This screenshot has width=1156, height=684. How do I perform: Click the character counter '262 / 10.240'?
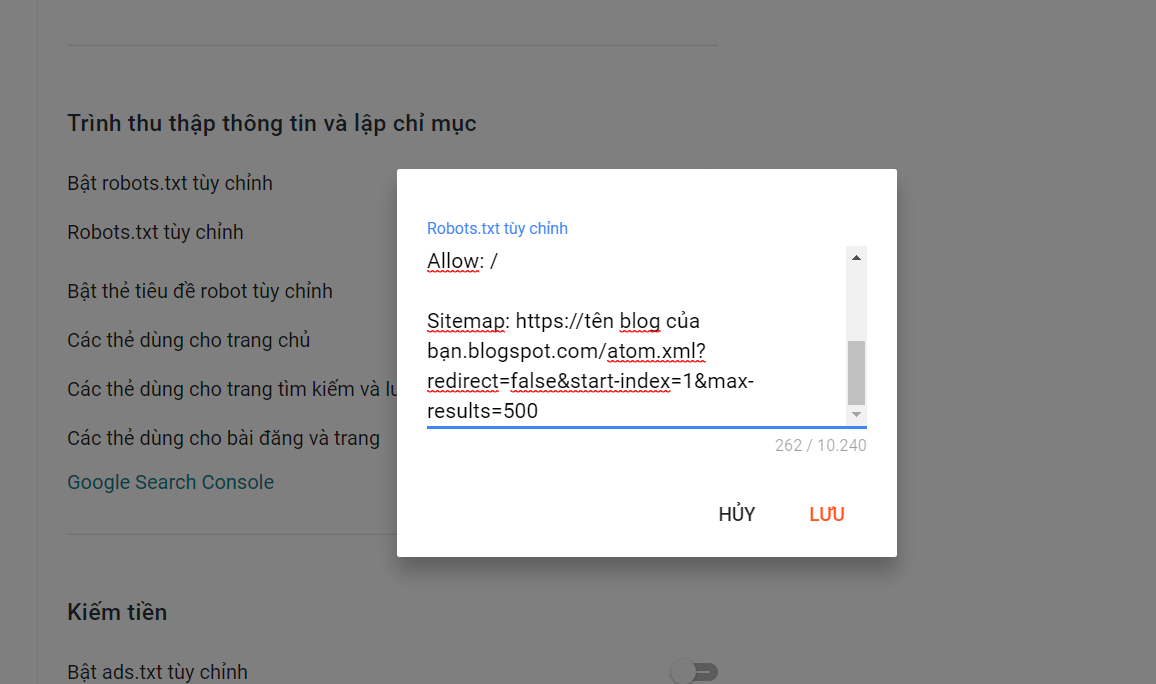pos(820,445)
